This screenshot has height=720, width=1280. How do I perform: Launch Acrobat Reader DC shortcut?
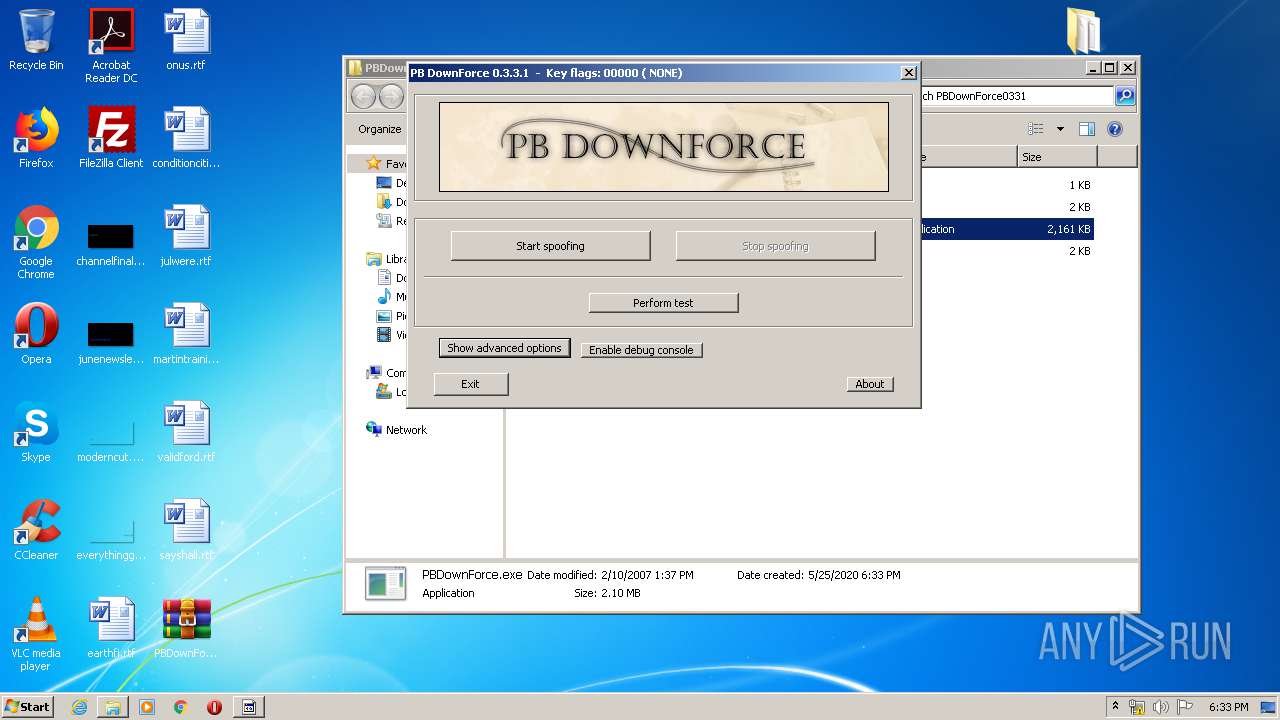coord(111,46)
